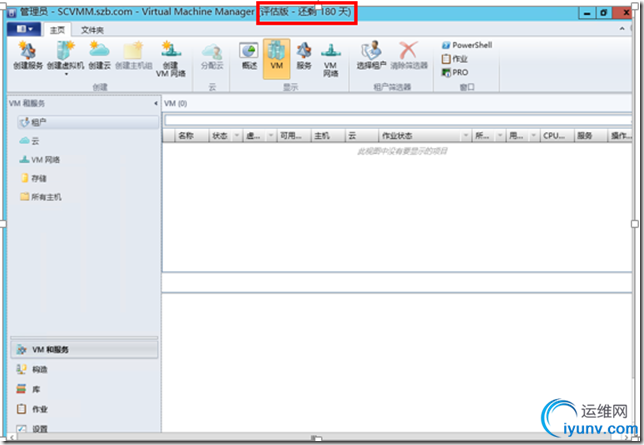
Task: Open the 作业状态 column filter arrow
Action: coord(466,136)
